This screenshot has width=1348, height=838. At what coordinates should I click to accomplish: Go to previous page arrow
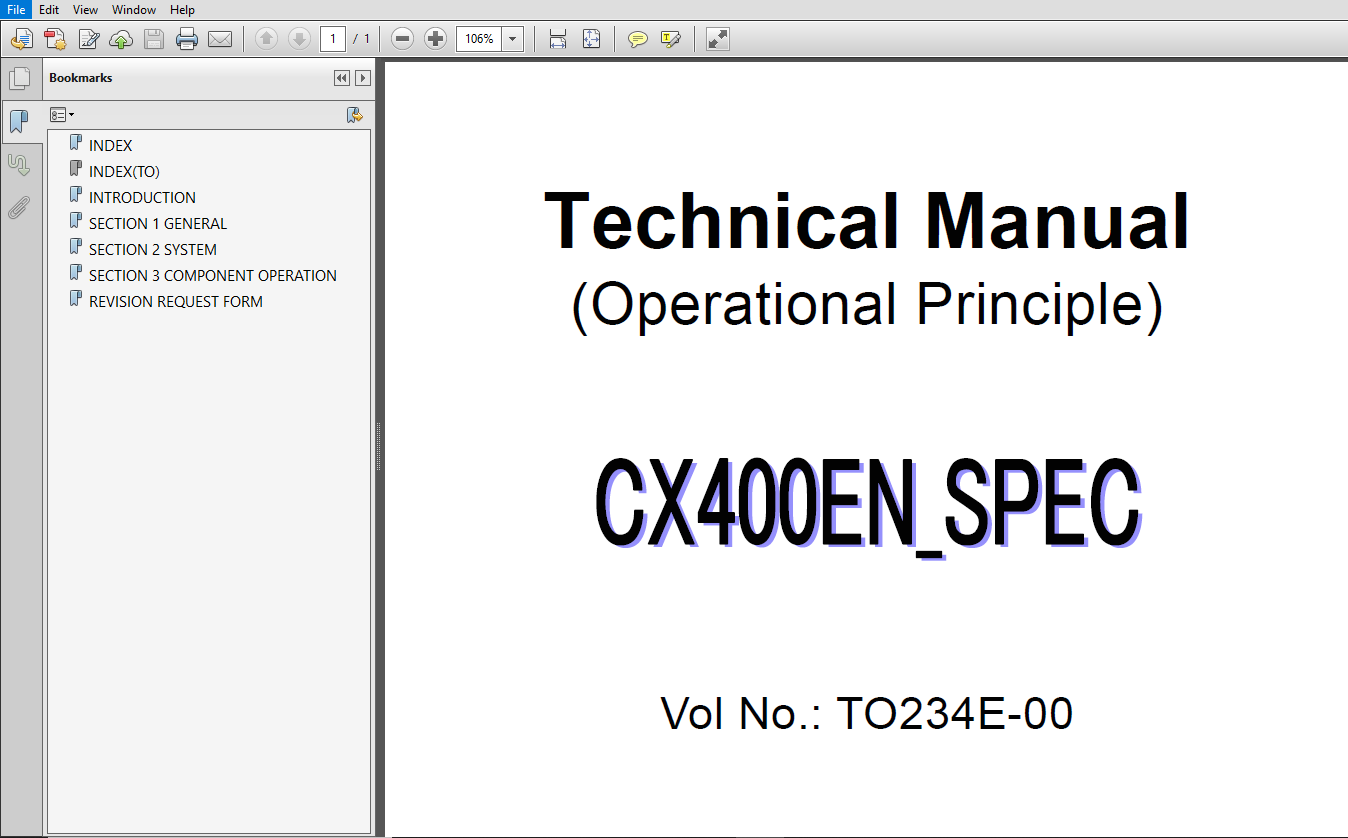266,39
